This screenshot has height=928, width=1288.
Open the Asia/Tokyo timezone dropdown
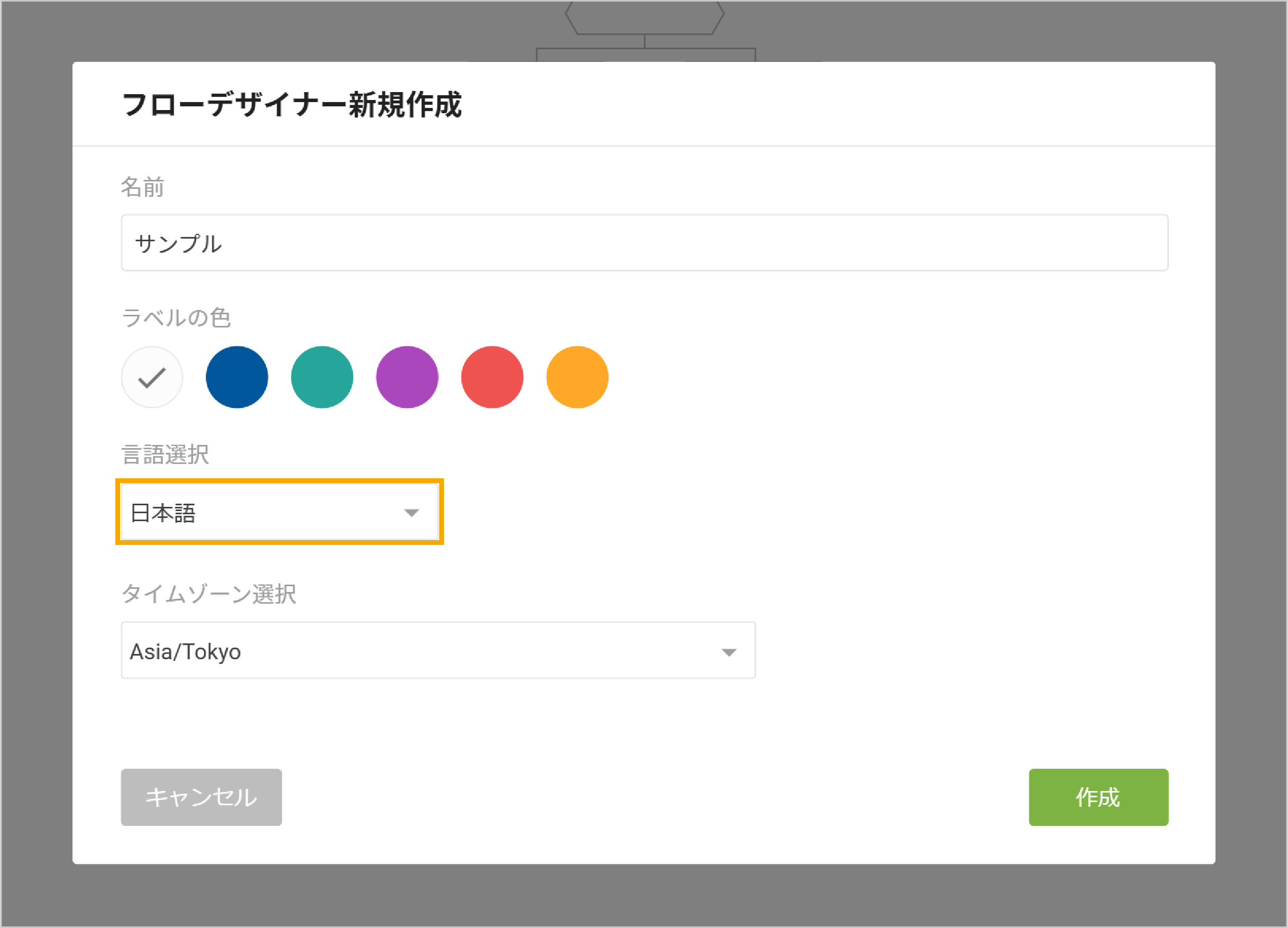tap(438, 650)
